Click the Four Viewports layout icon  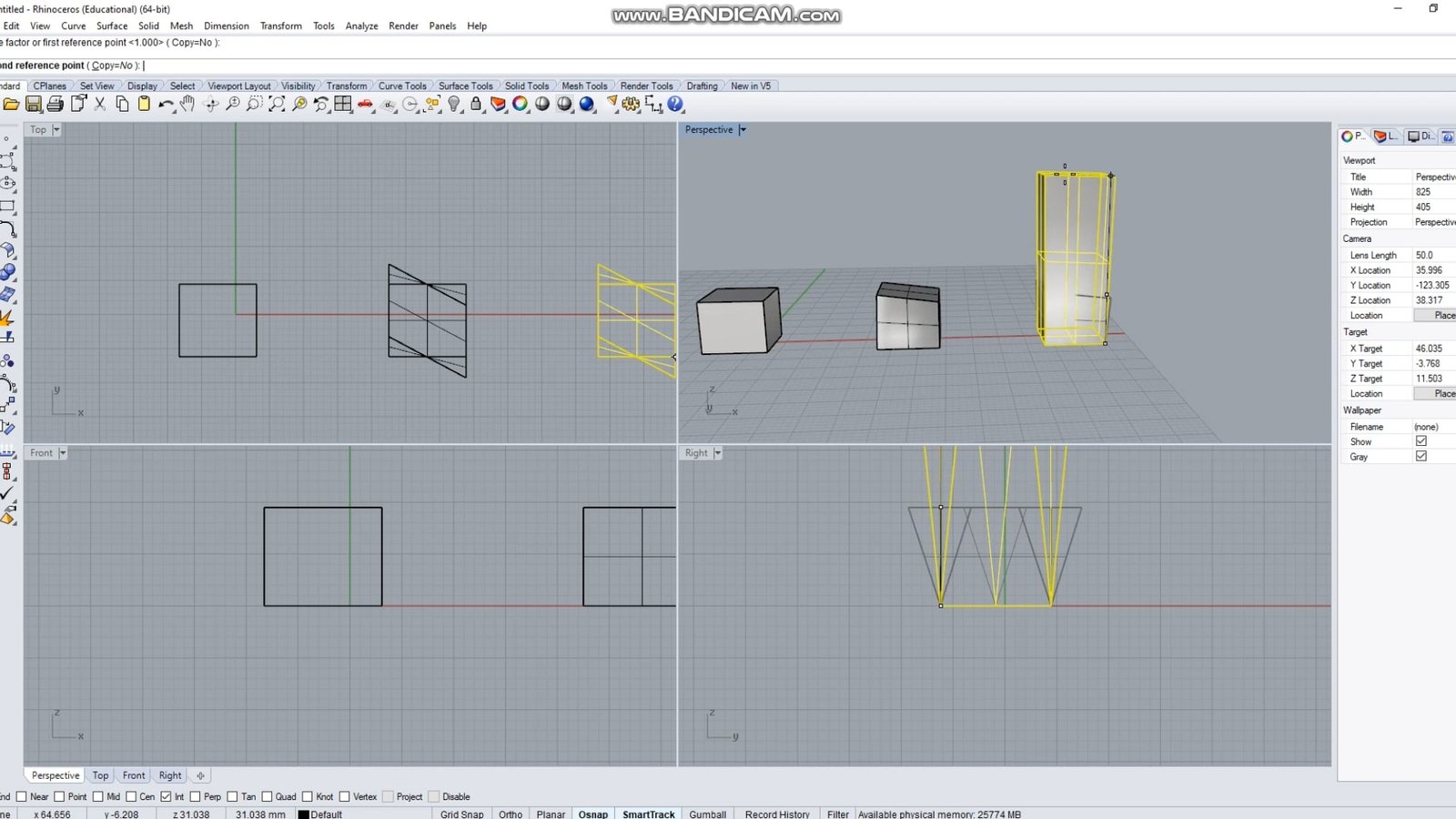(x=343, y=105)
